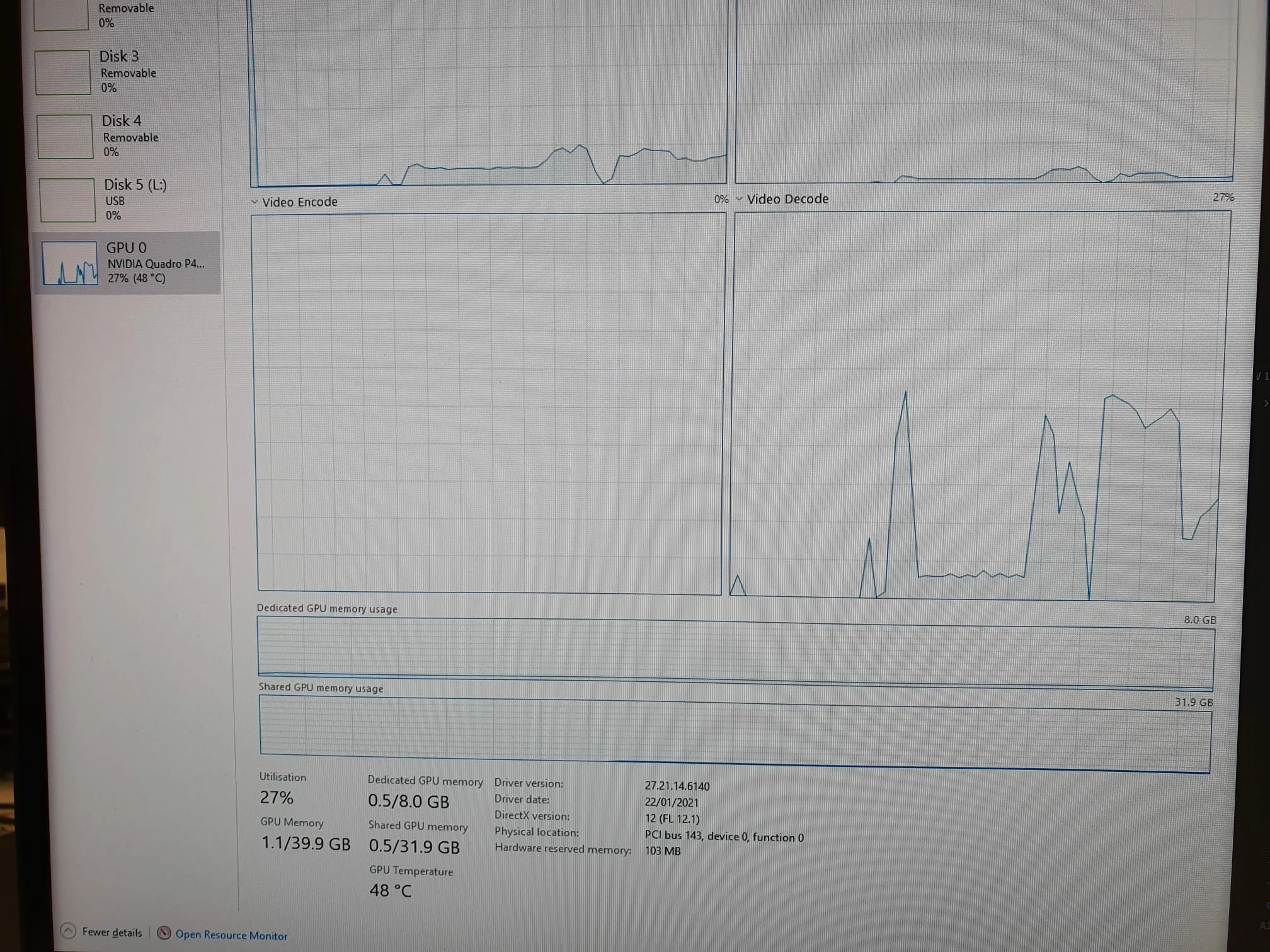Select GPU 0 NVIDIA Quadro entry

click(x=154, y=263)
